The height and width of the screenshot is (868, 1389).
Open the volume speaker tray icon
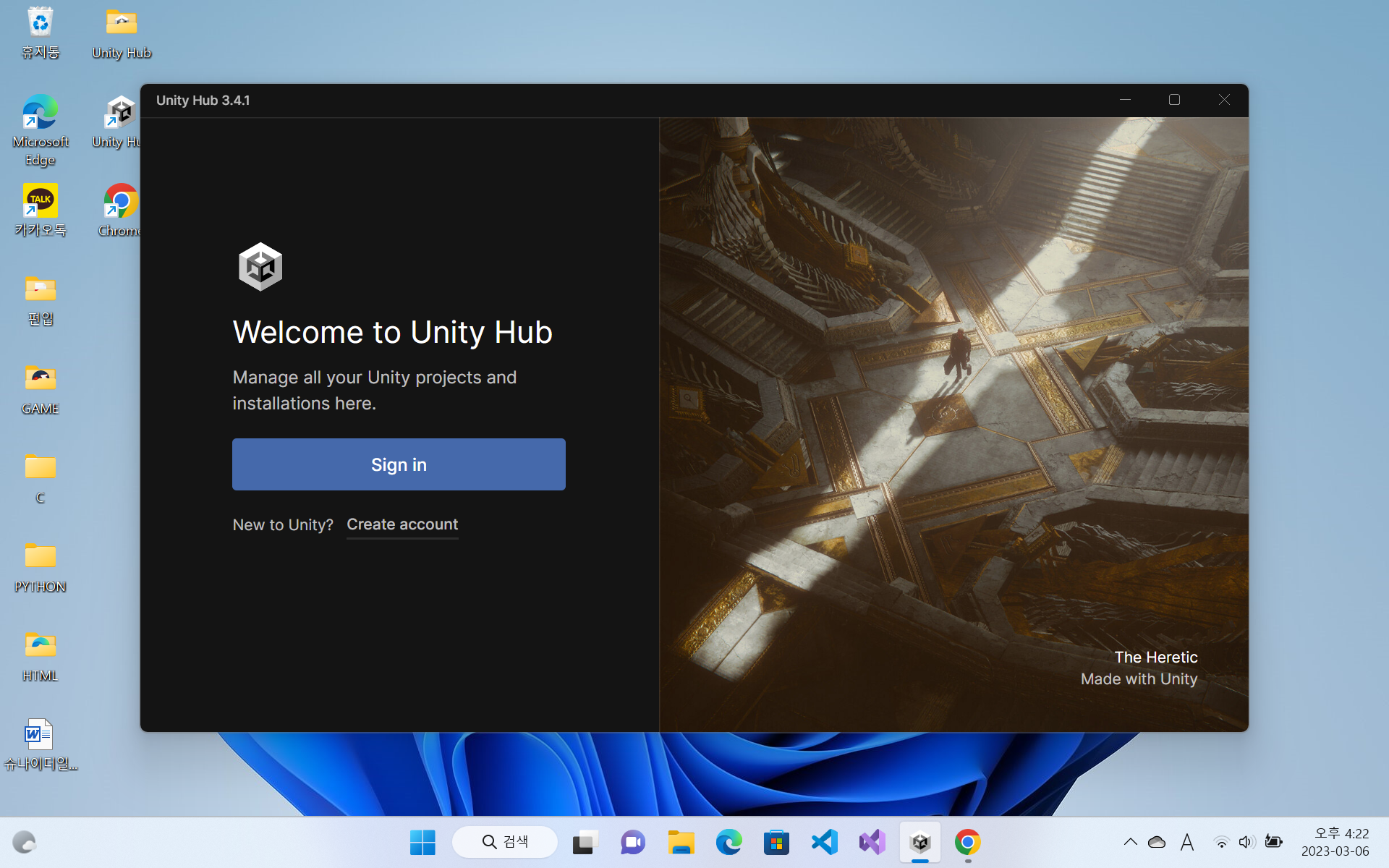point(1246,842)
